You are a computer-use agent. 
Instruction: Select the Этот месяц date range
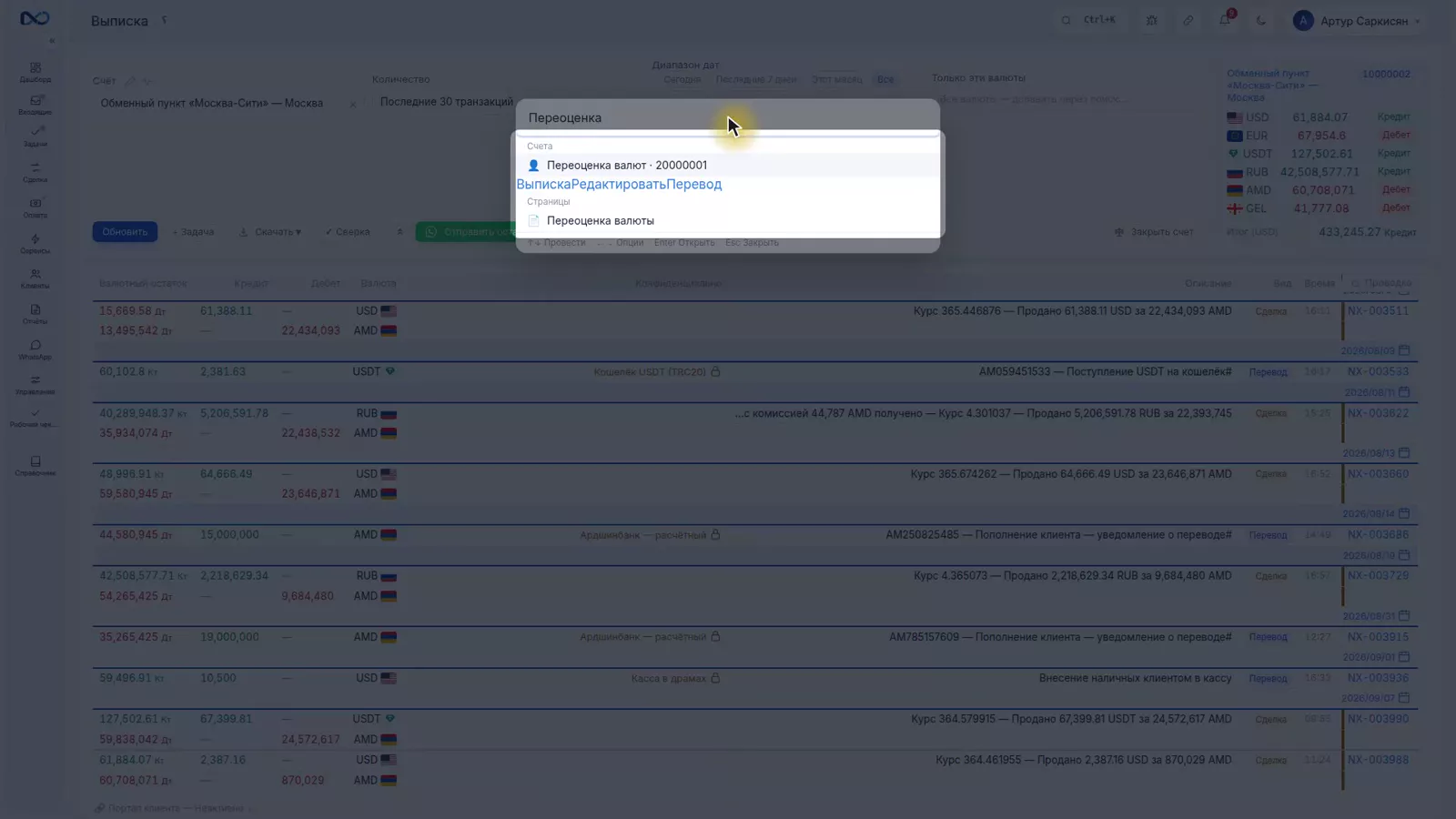[x=836, y=80]
